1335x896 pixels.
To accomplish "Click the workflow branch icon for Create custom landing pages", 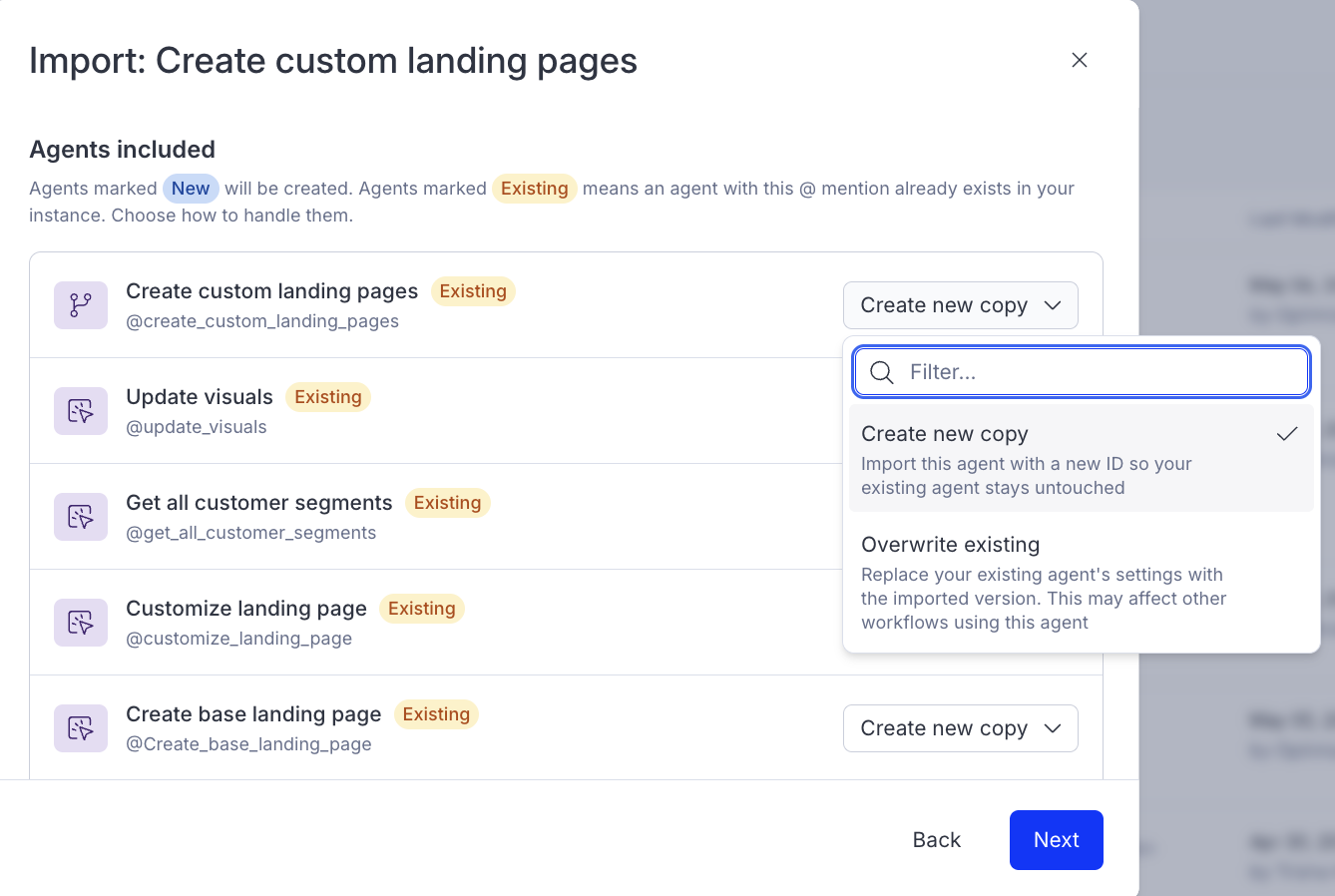I will (x=81, y=305).
